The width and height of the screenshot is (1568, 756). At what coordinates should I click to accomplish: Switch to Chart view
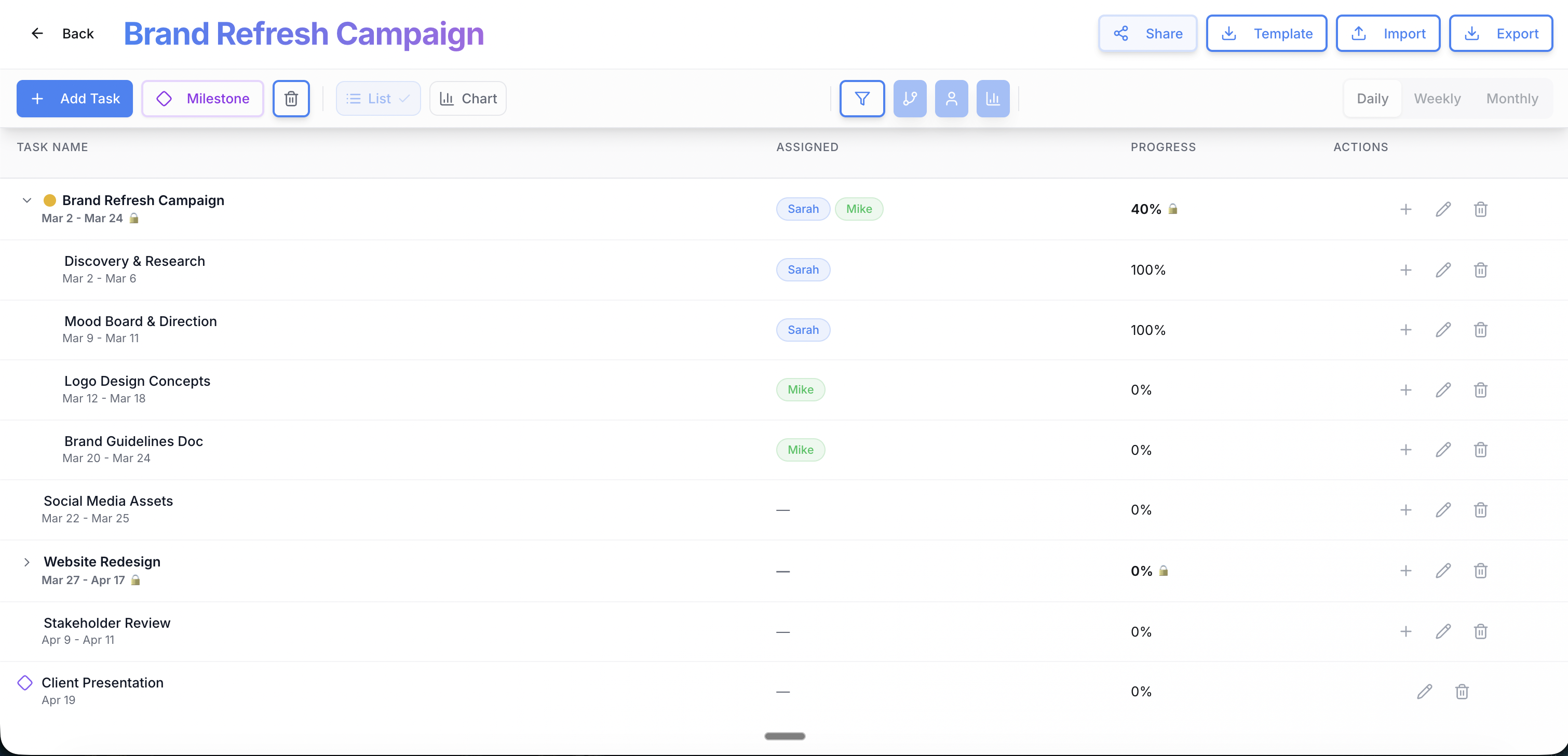coord(467,99)
